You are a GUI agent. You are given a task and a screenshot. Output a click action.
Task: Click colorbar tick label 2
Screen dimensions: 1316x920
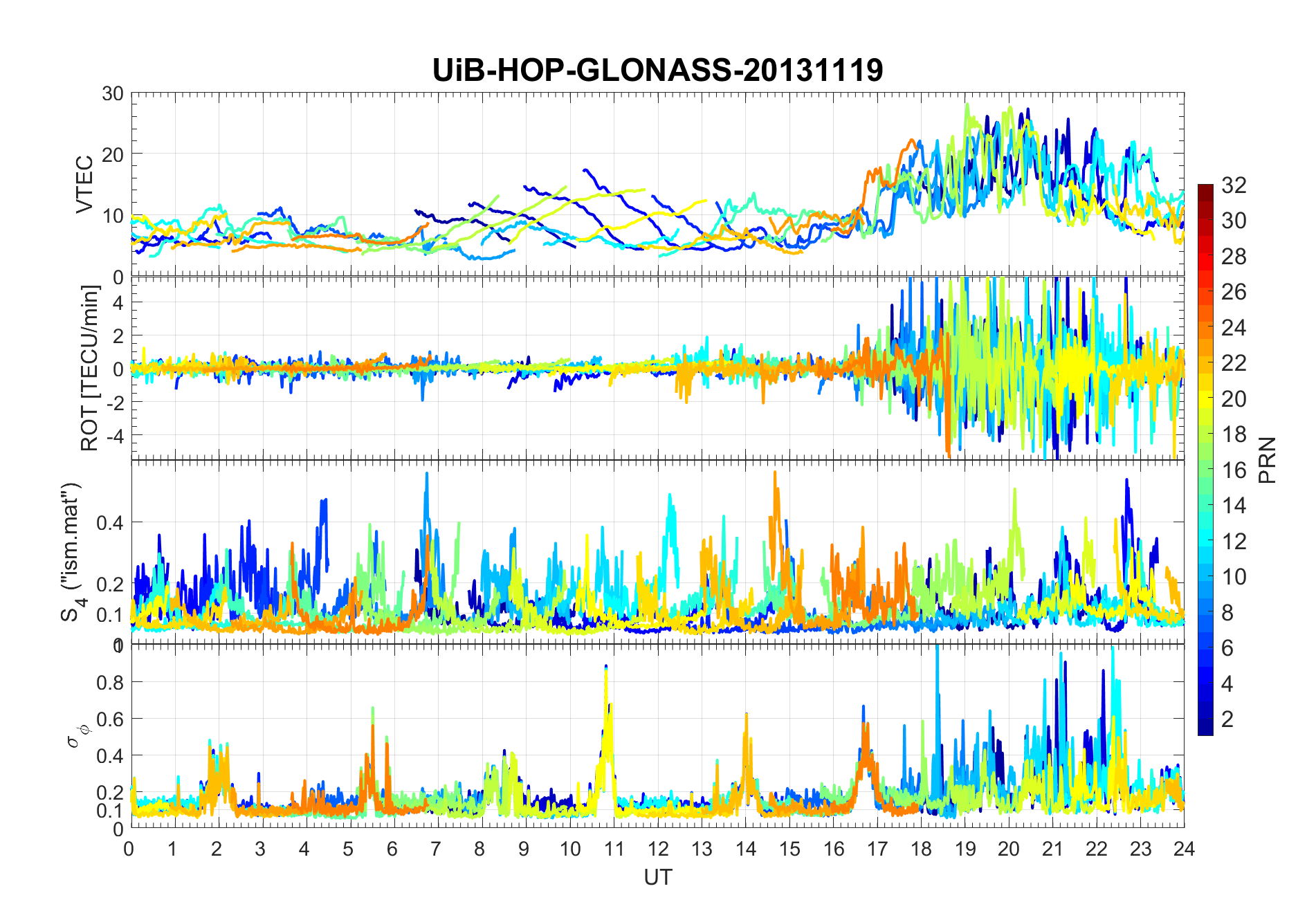click(x=1227, y=719)
